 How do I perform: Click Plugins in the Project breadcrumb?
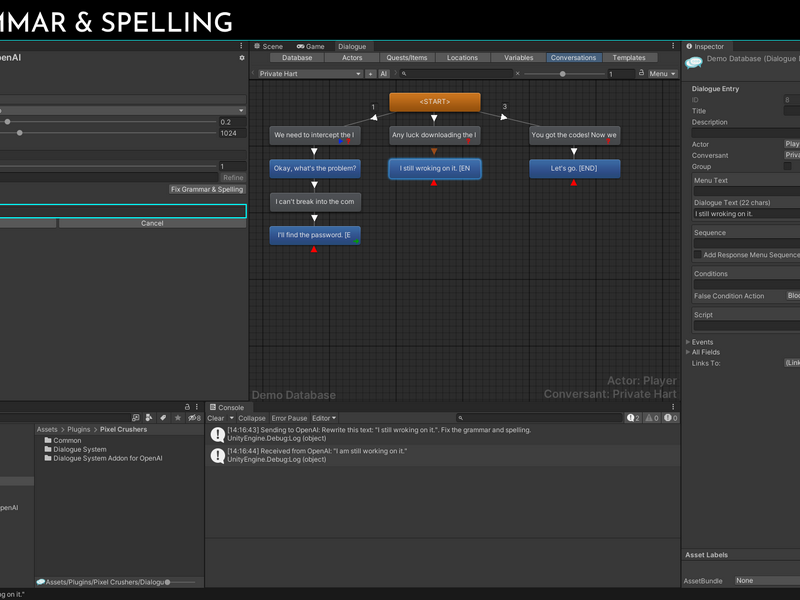click(x=79, y=430)
